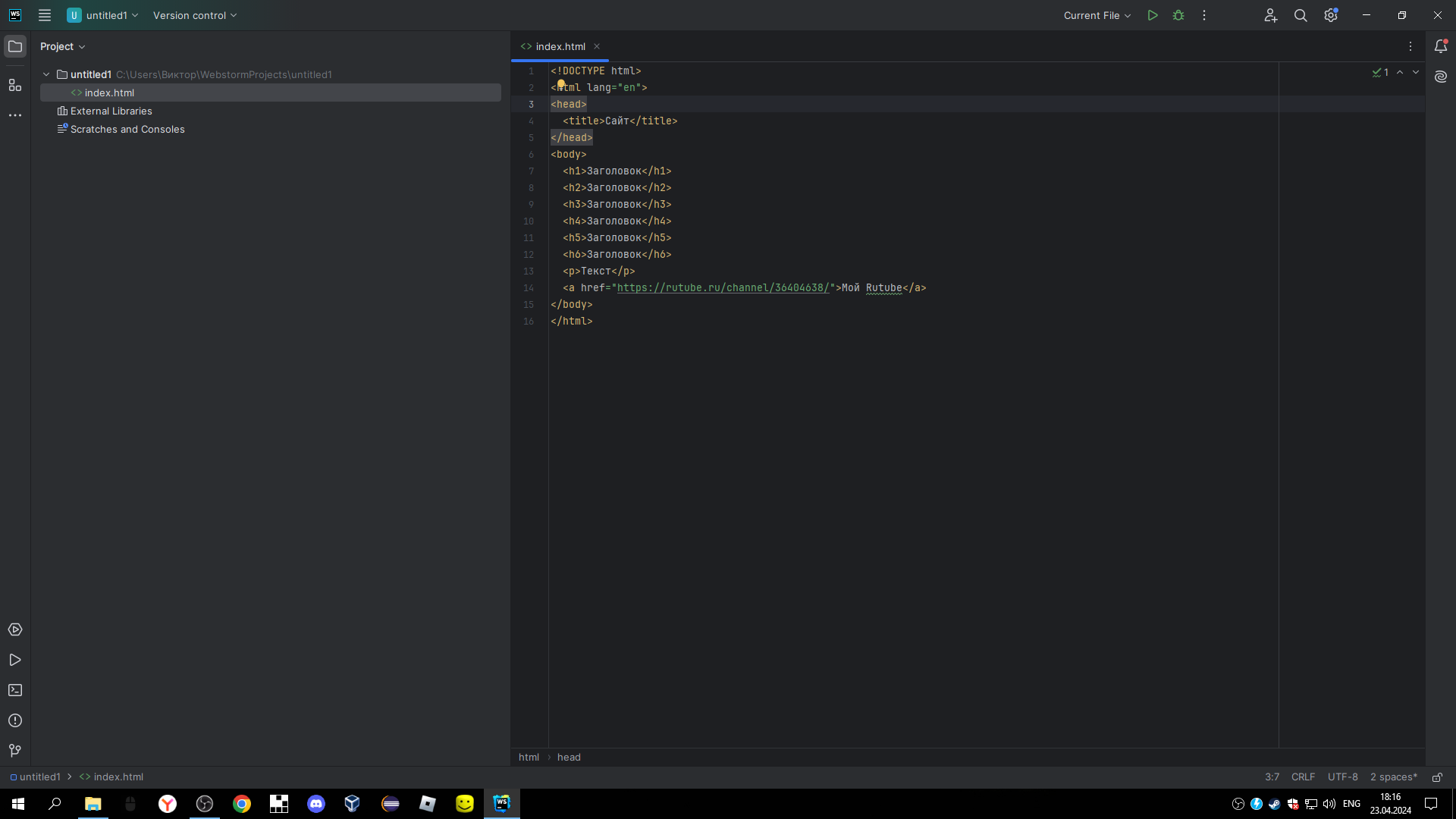Open the Terminal tool window
This screenshot has height=819, width=1456.
click(15, 690)
